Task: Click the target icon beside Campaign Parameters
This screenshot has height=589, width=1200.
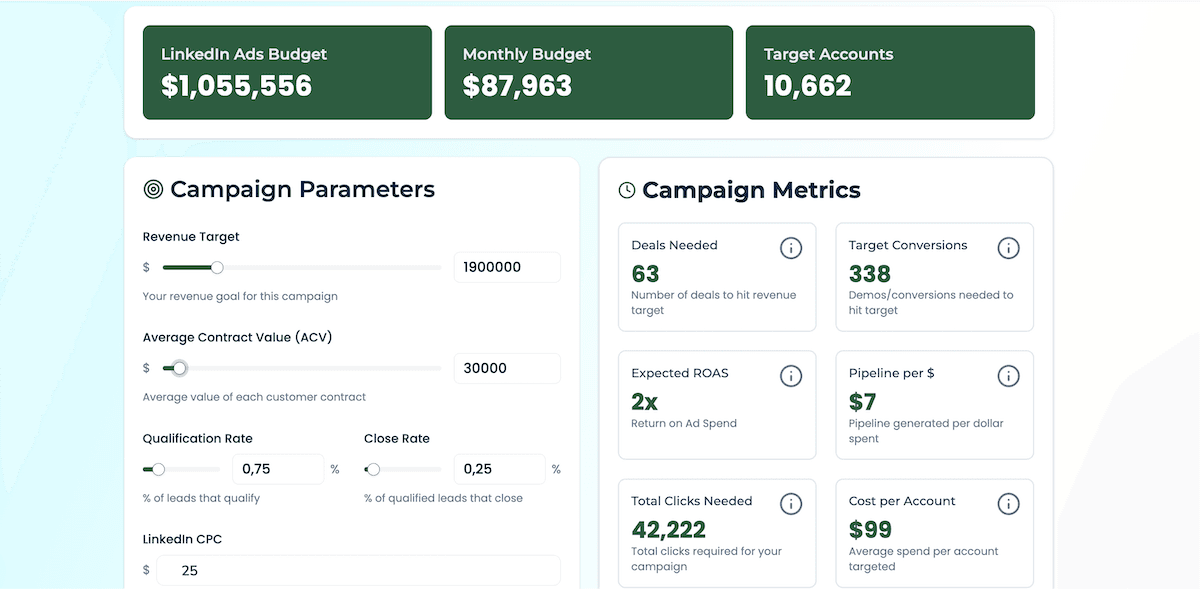Action: coord(152,189)
